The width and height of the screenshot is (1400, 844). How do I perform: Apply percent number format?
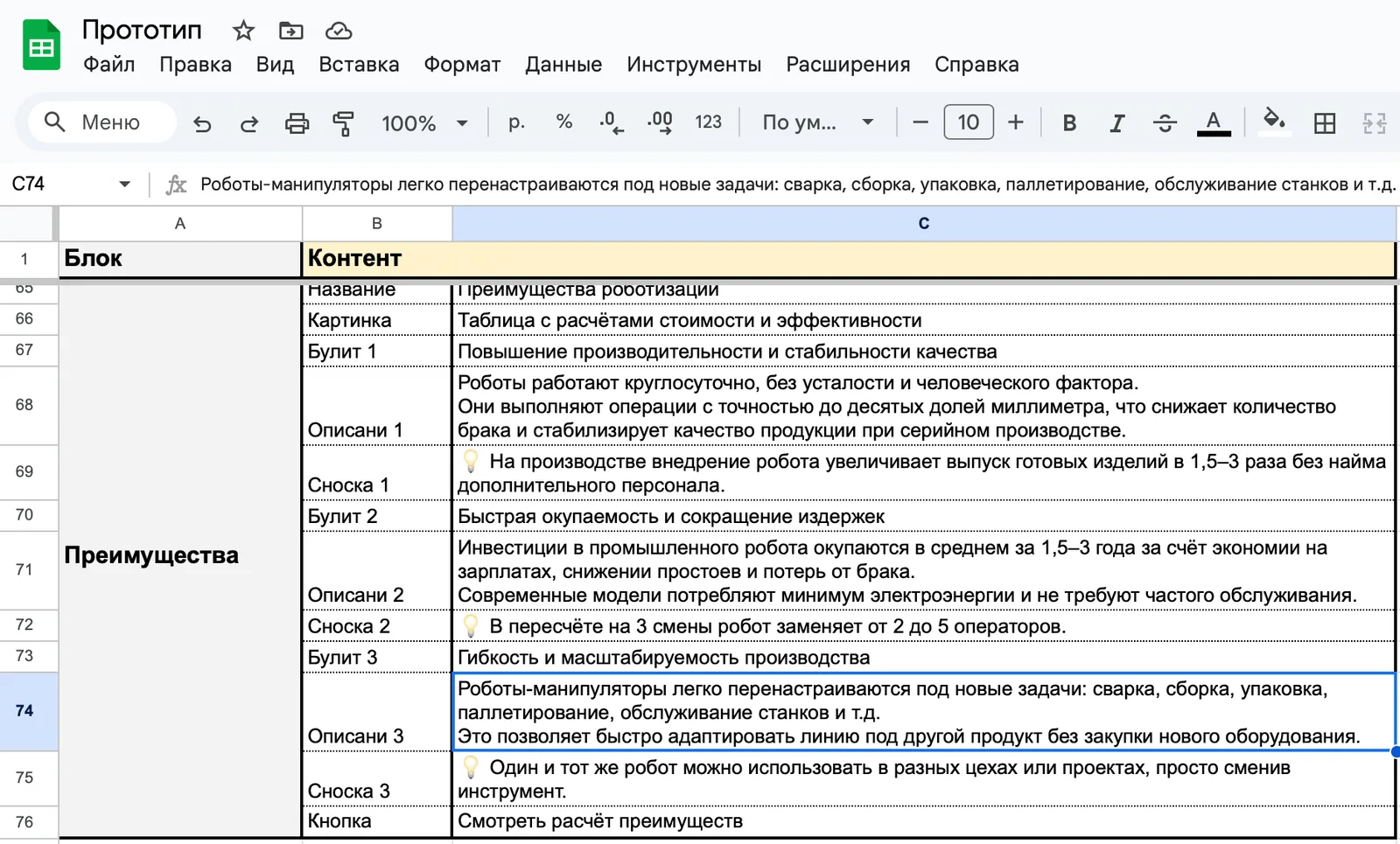pos(564,122)
